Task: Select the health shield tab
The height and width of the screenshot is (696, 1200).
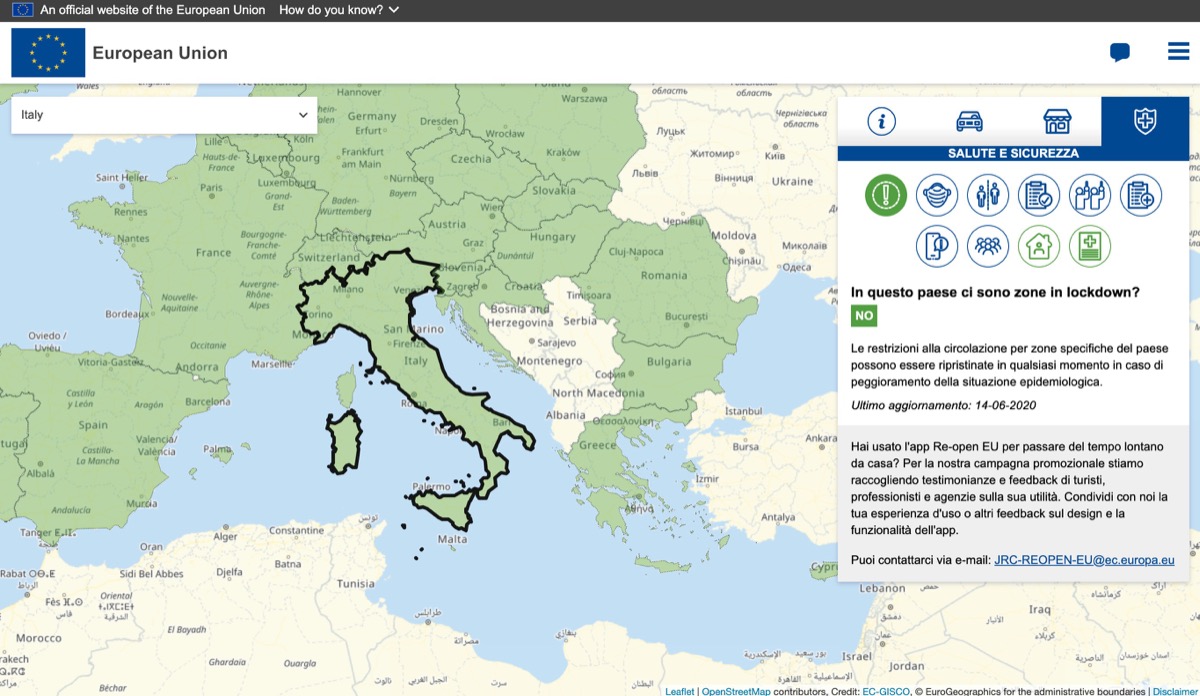Action: pyautogui.click(x=1145, y=122)
